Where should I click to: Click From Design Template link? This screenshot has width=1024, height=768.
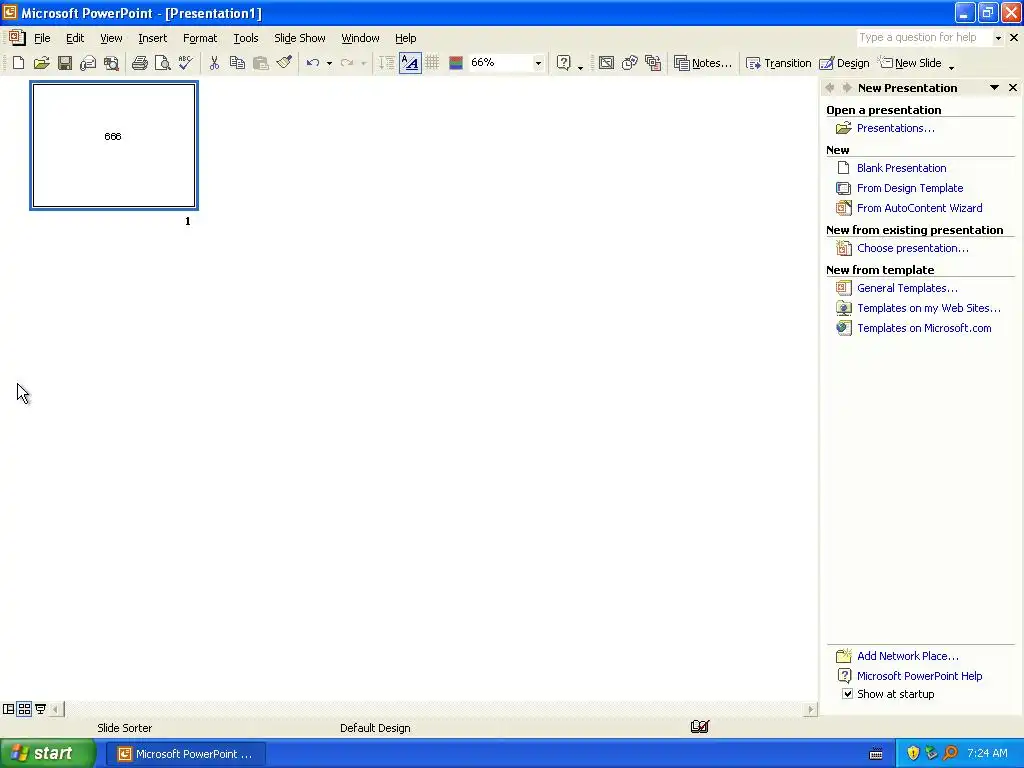(910, 188)
